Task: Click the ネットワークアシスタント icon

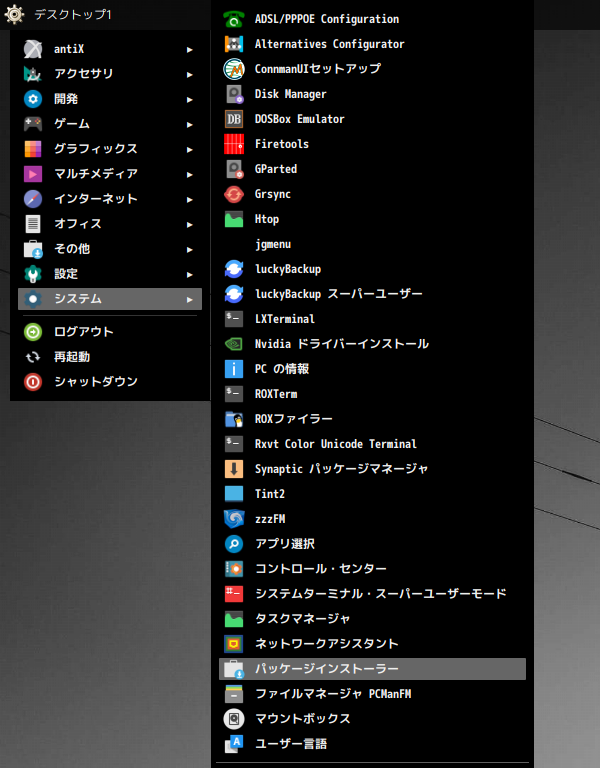Action: [x=234, y=644]
